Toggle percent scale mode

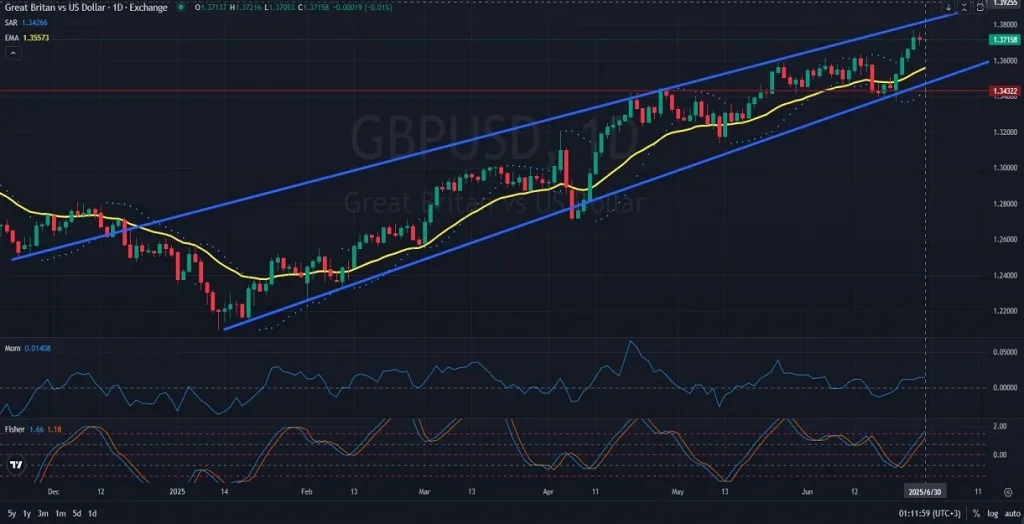976,513
